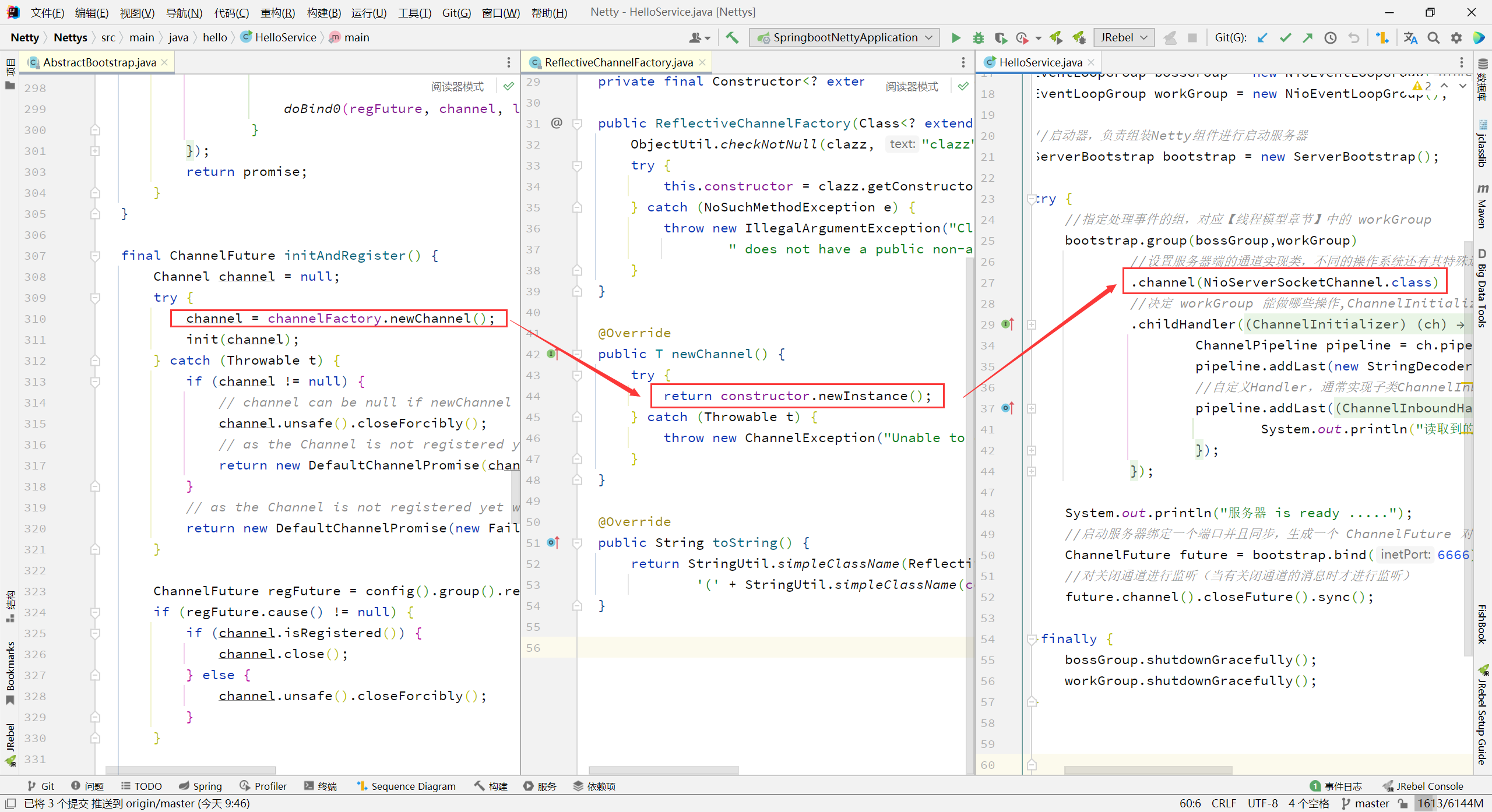The image size is (1492, 812).
Task: Open the Git(G) menu
Action: (x=456, y=12)
